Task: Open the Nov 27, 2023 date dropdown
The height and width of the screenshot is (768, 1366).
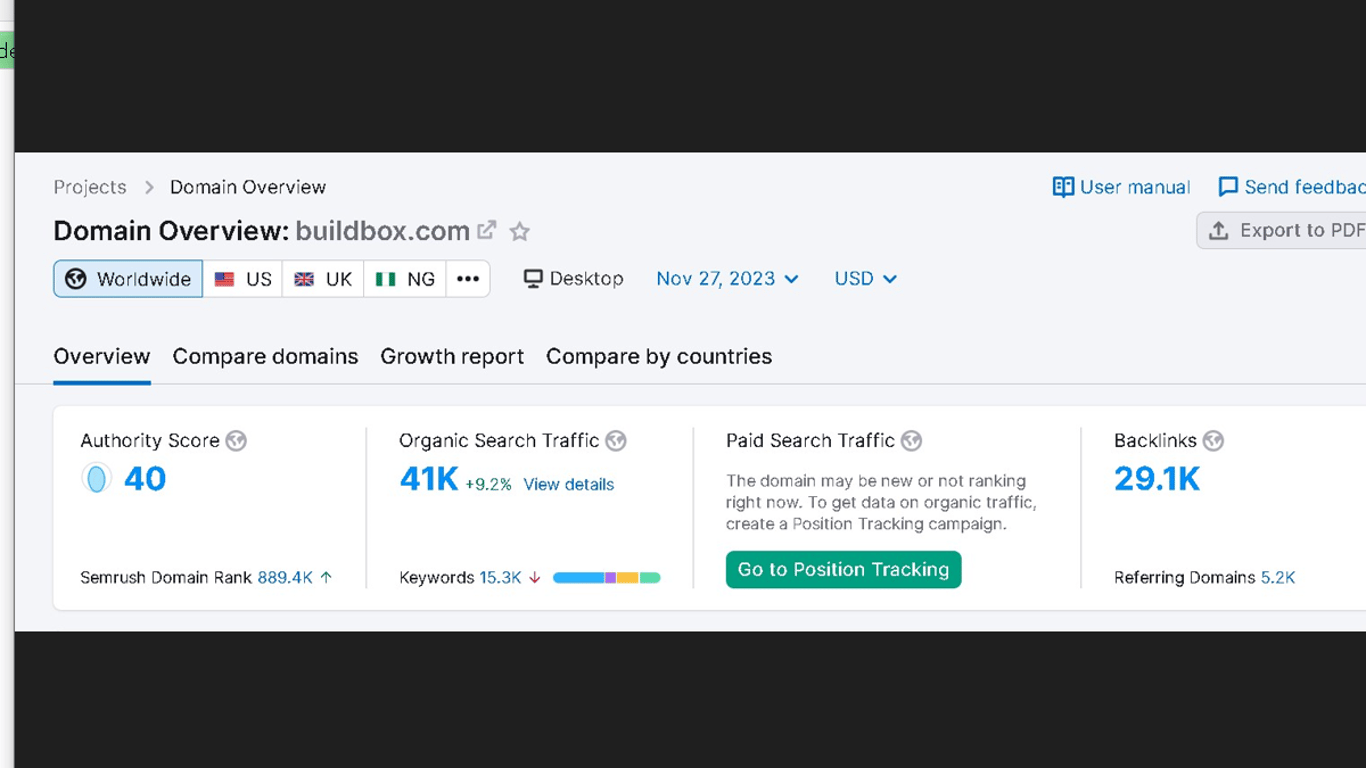Action: [727, 279]
